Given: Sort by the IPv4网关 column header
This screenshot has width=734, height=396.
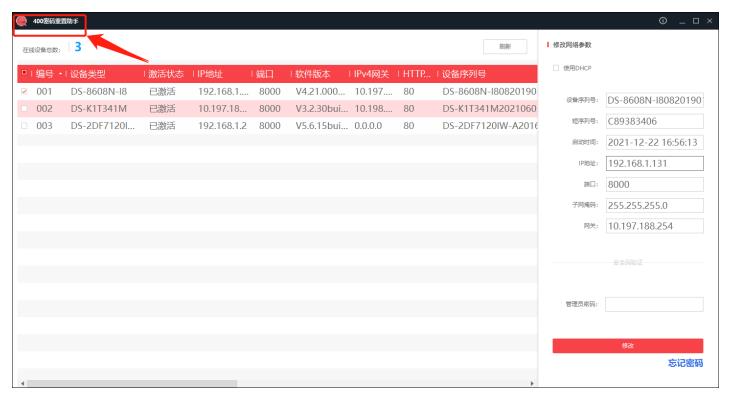Looking at the screenshot, I should 372,74.
